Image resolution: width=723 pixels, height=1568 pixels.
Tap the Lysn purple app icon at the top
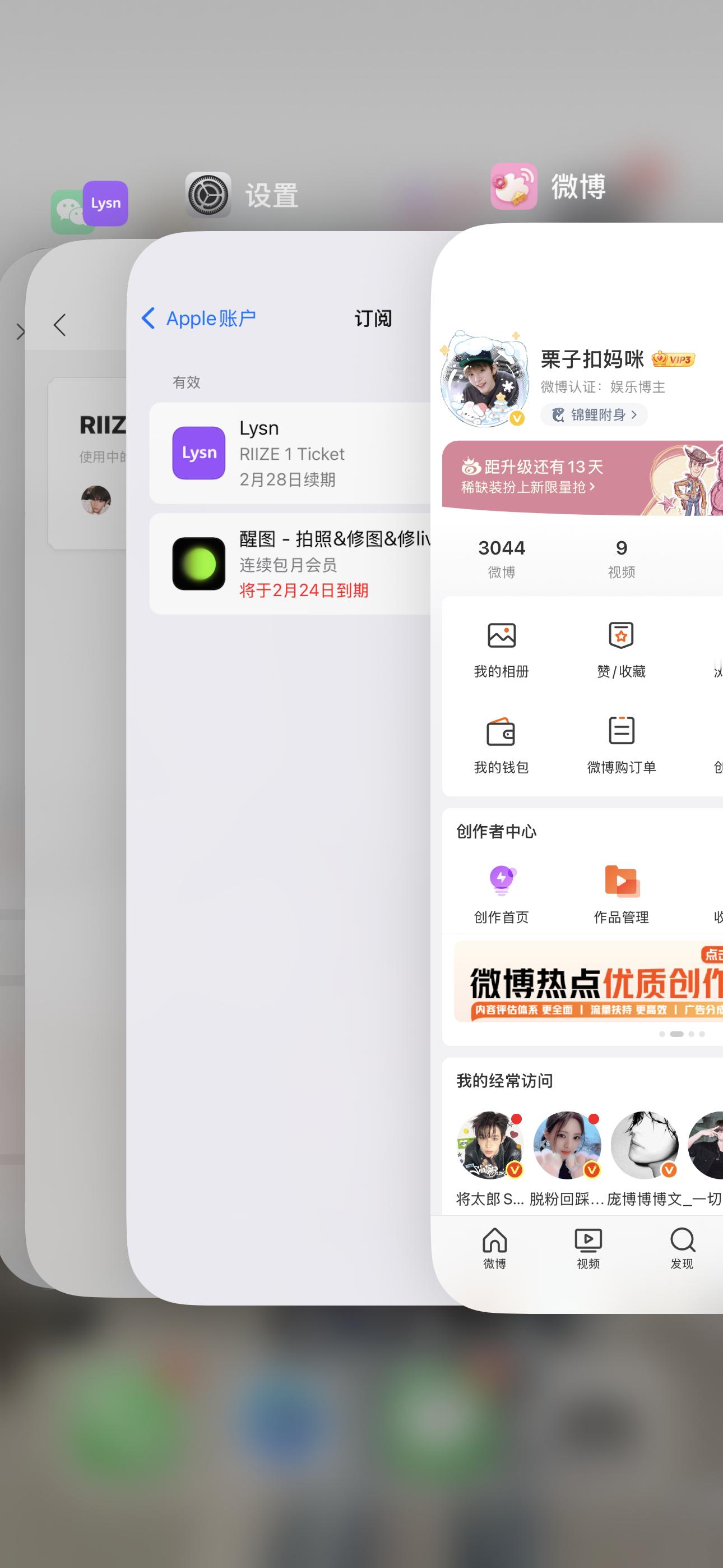pyautogui.click(x=105, y=204)
